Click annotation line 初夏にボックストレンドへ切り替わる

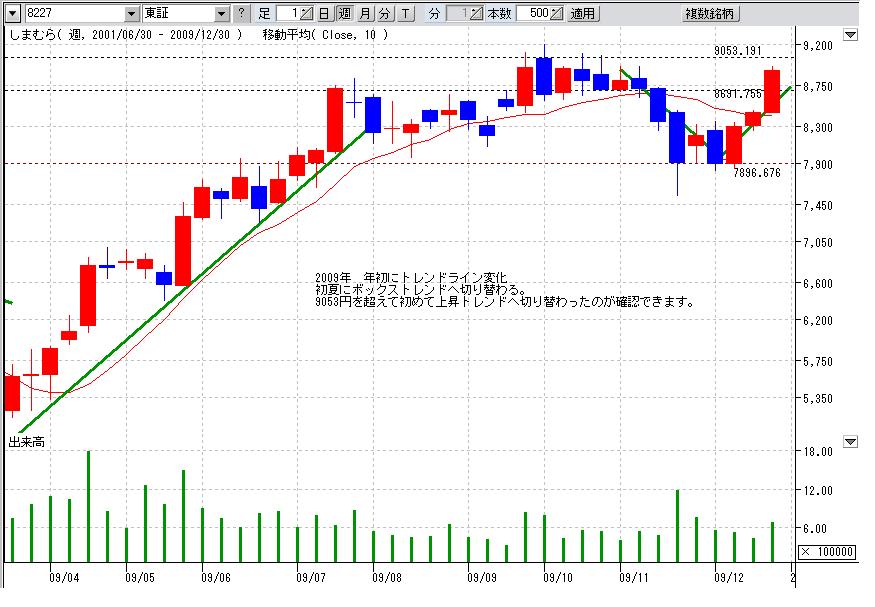pyautogui.click(x=421, y=290)
